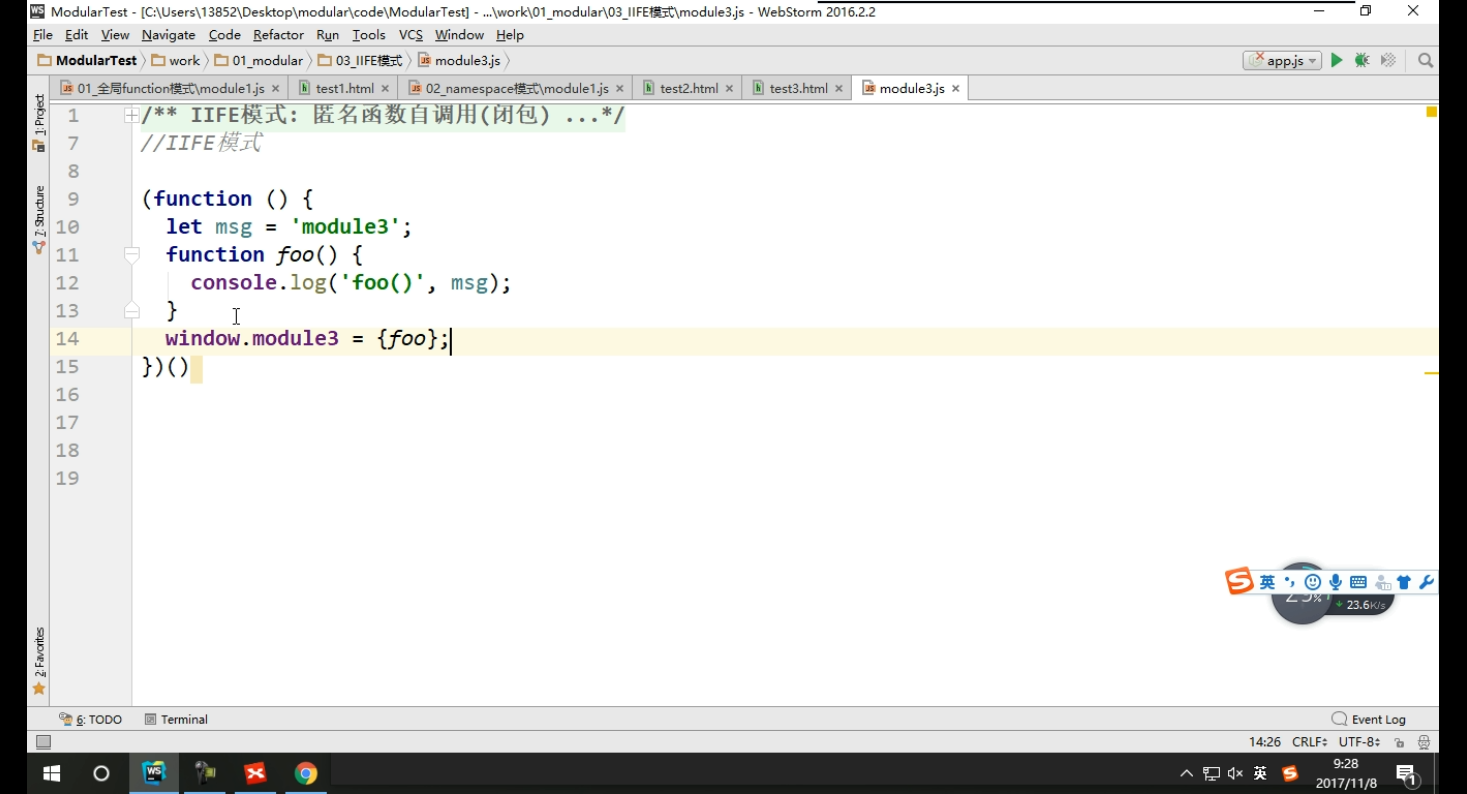Open the 2: Favorites tool window
1467x794 pixels.
[x=39, y=661]
